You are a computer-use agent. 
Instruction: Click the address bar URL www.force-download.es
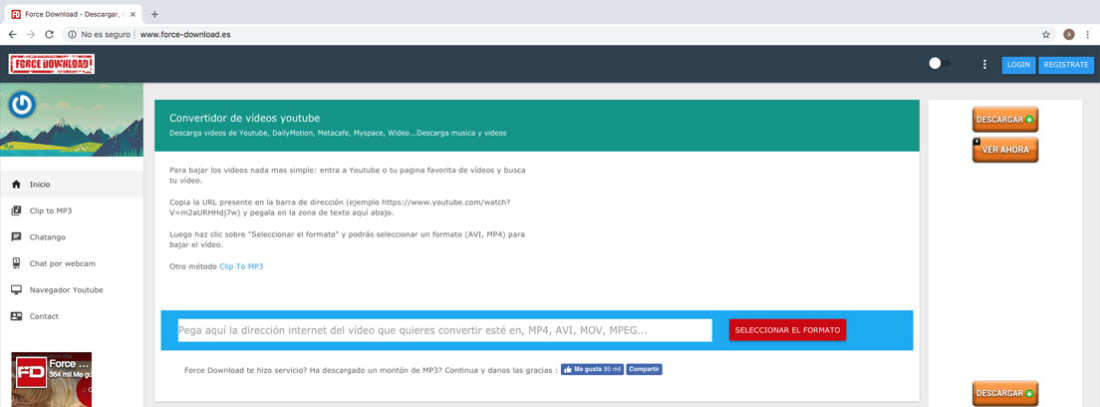(x=185, y=34)
